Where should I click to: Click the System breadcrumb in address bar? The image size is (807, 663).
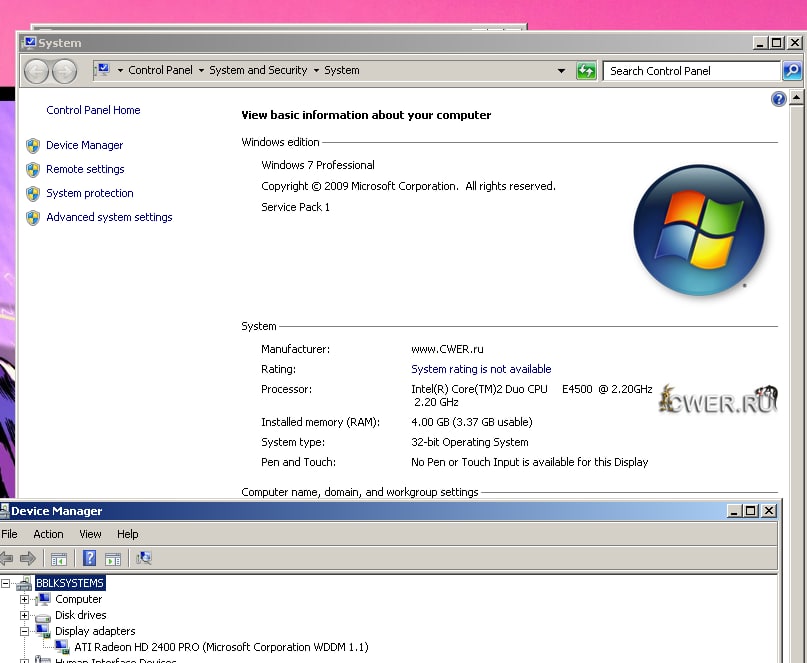pyautogui.click(x=342, y=70)
